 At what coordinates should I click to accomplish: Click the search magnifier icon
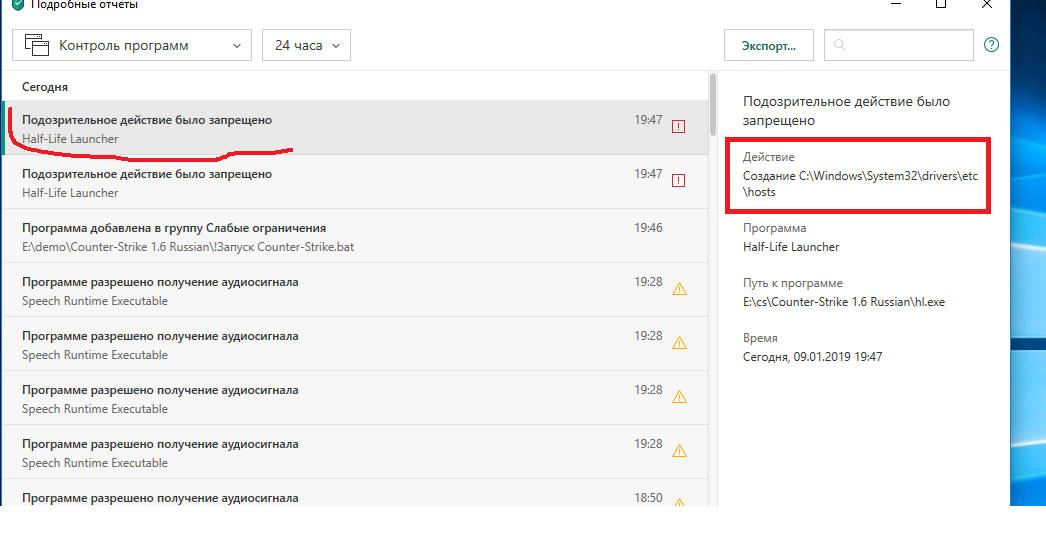(x=840, y=45)
